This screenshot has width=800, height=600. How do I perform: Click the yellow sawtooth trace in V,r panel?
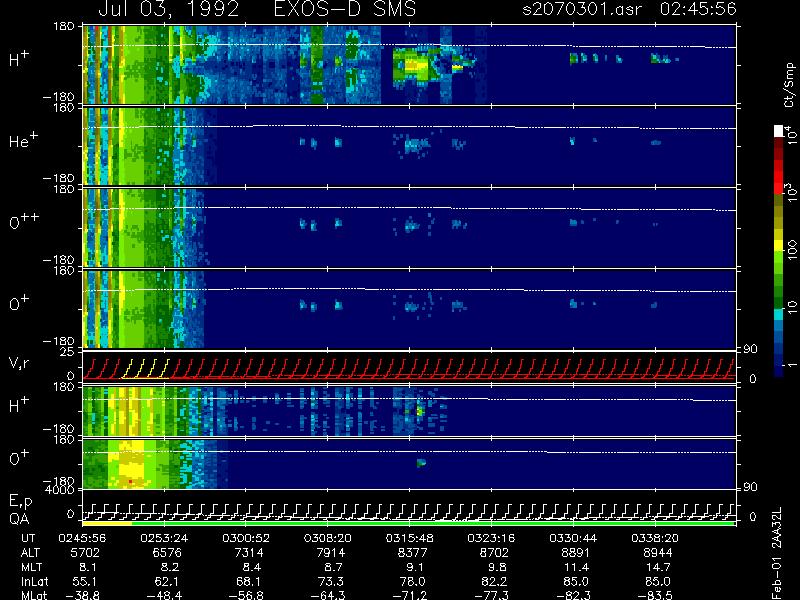[x=145, y=369]
